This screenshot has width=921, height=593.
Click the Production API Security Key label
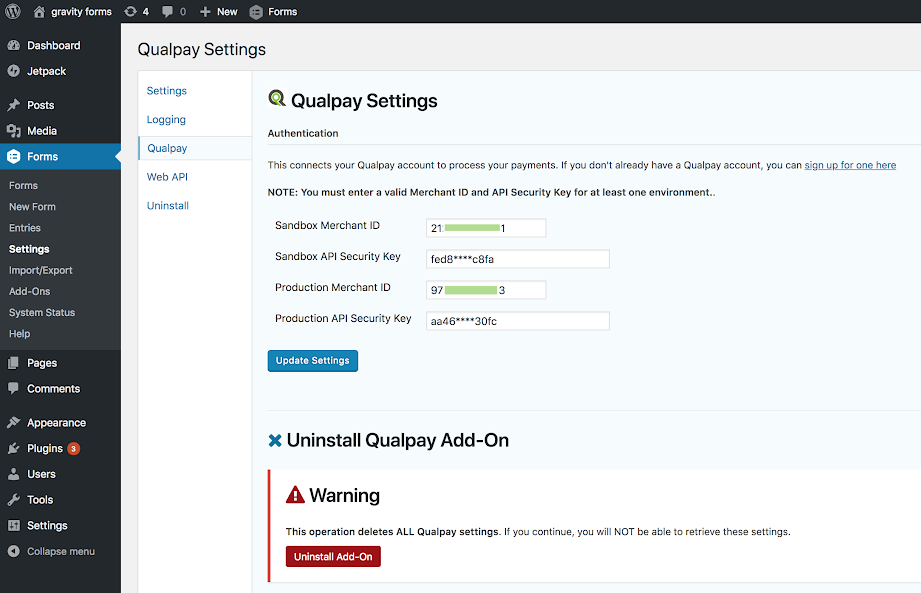coord(343,318)
